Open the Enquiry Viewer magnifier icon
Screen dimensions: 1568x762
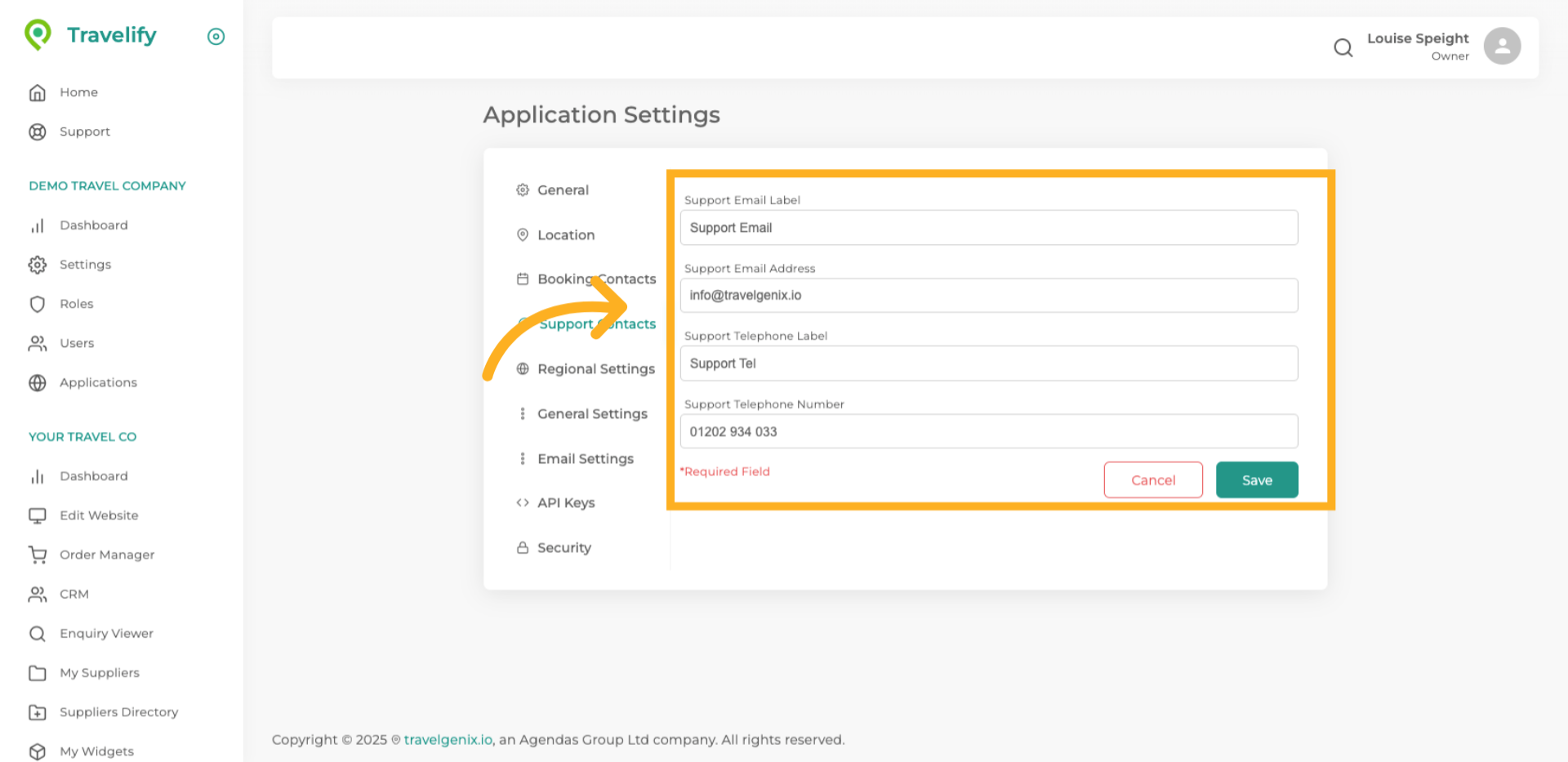coord(38,633)
